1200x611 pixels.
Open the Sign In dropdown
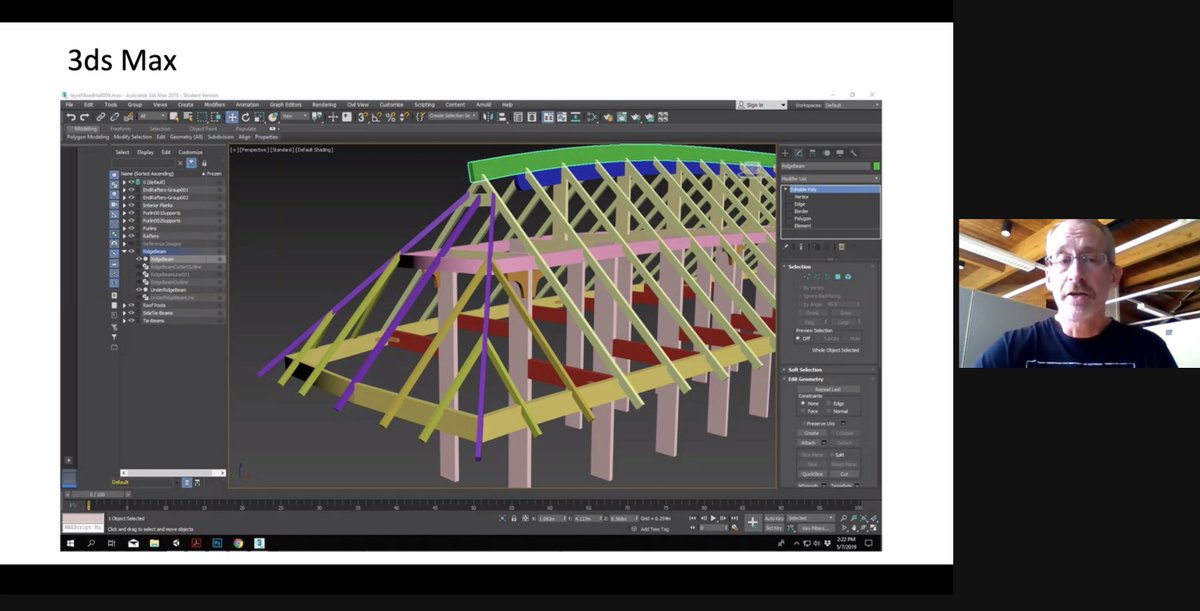pyautogui.click(x=762, y=104)
